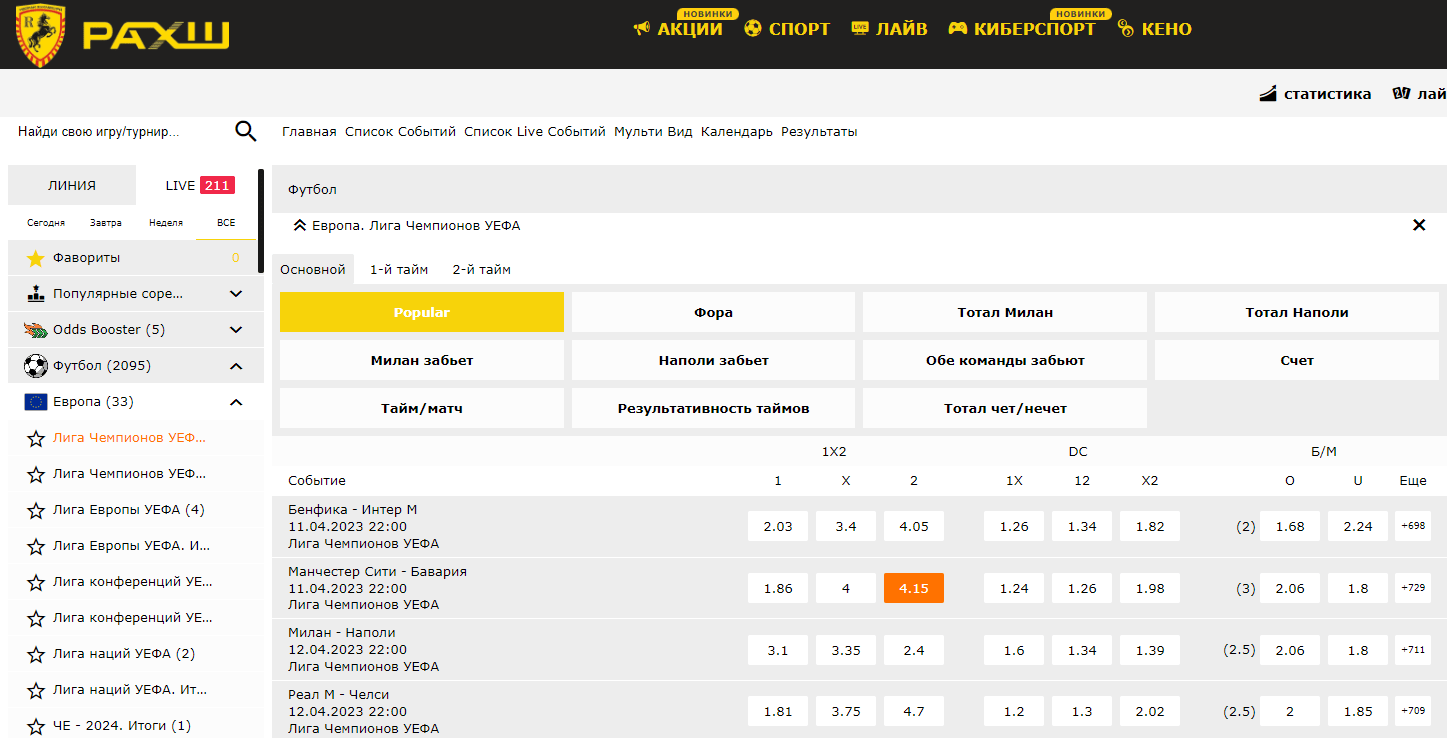Select the Фора market button
This screenshot has width=1447, height=738.
point(714,312)
